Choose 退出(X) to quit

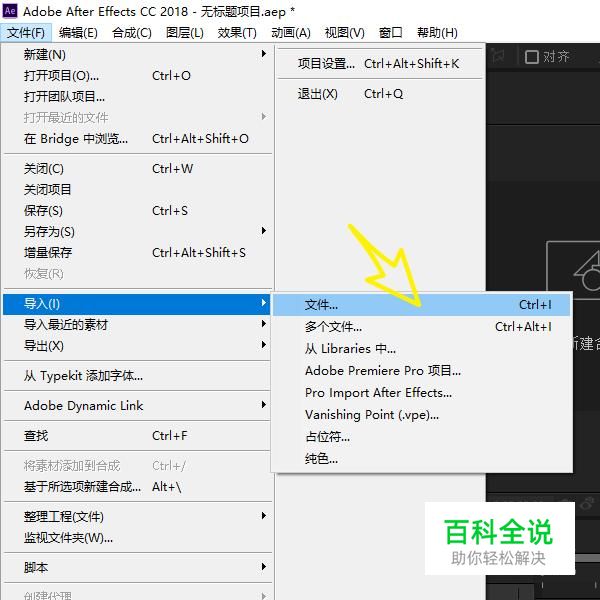tap(380, 94)
